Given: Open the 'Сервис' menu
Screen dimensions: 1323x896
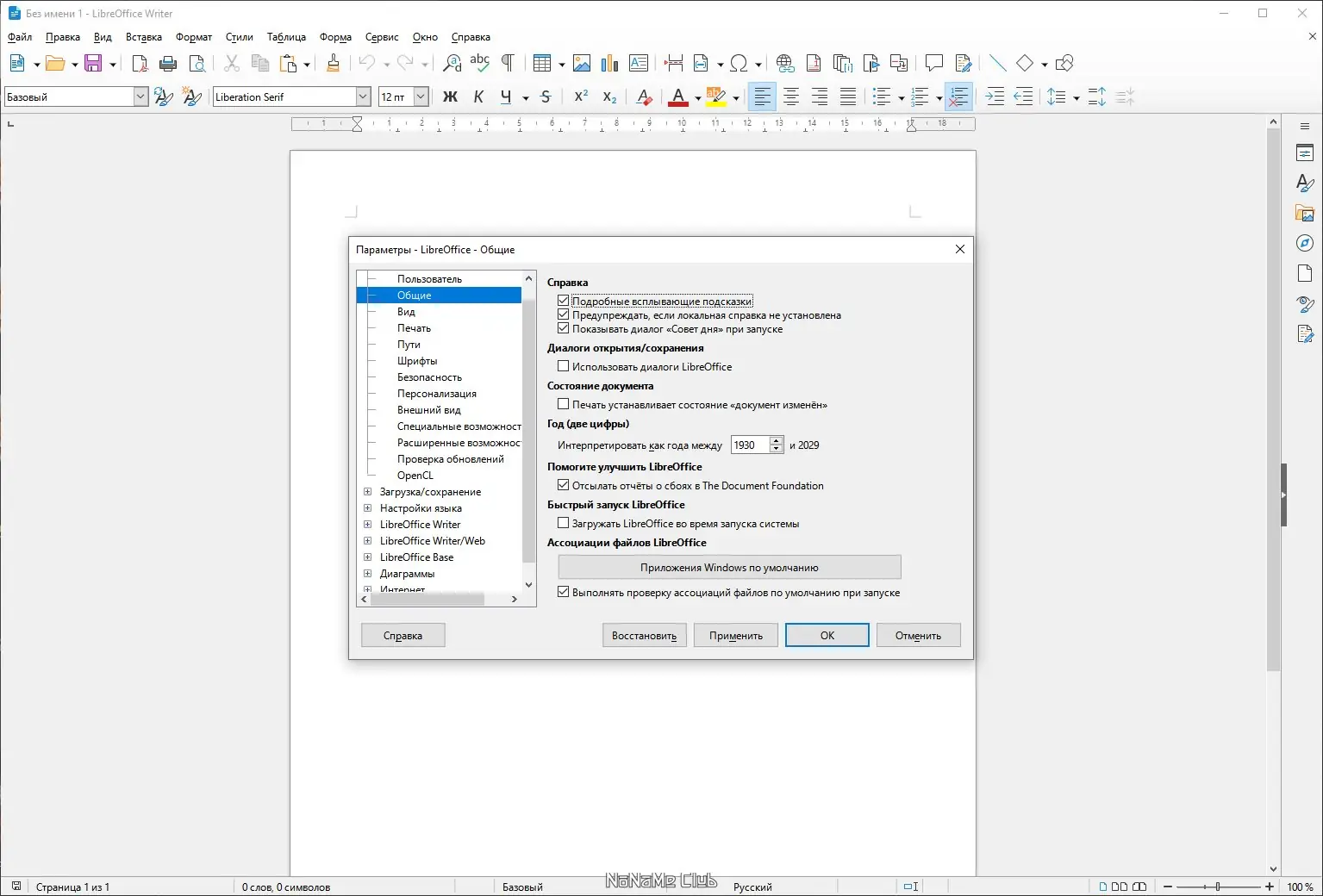Looking at the screenshot, I should coord(382,37).
